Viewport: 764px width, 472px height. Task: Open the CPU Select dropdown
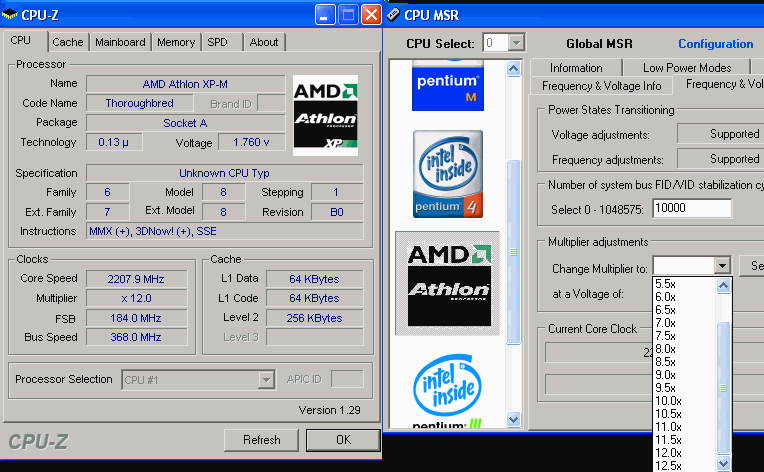point(516,43)
